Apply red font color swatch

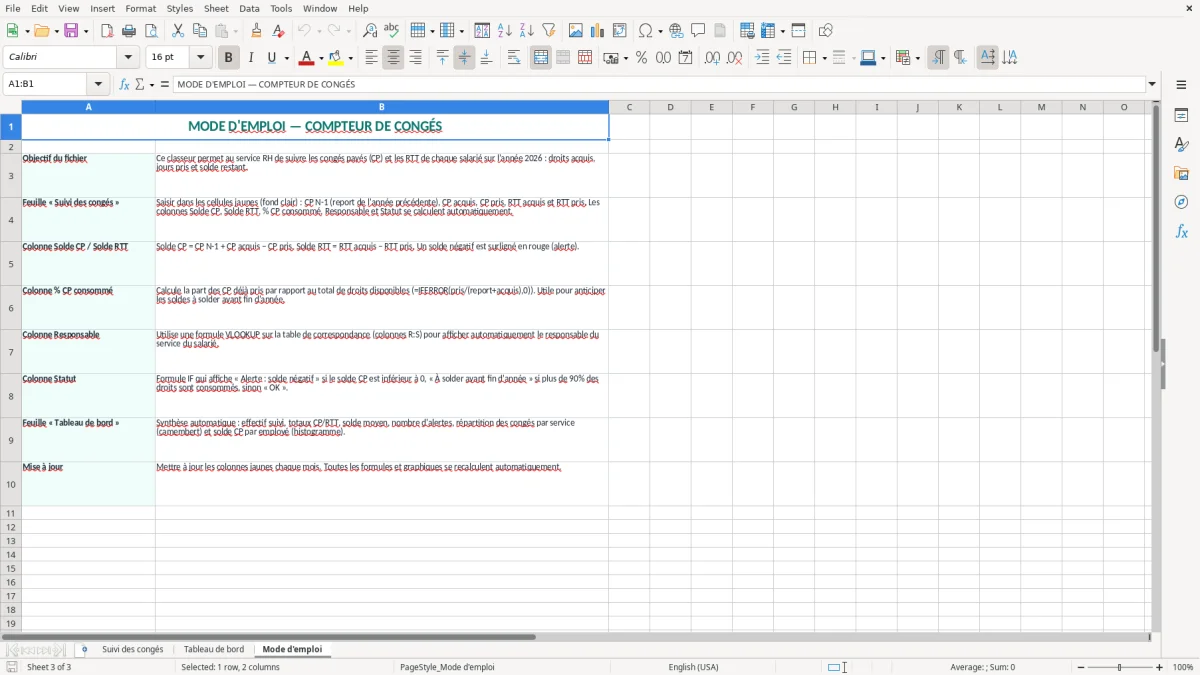307,58
